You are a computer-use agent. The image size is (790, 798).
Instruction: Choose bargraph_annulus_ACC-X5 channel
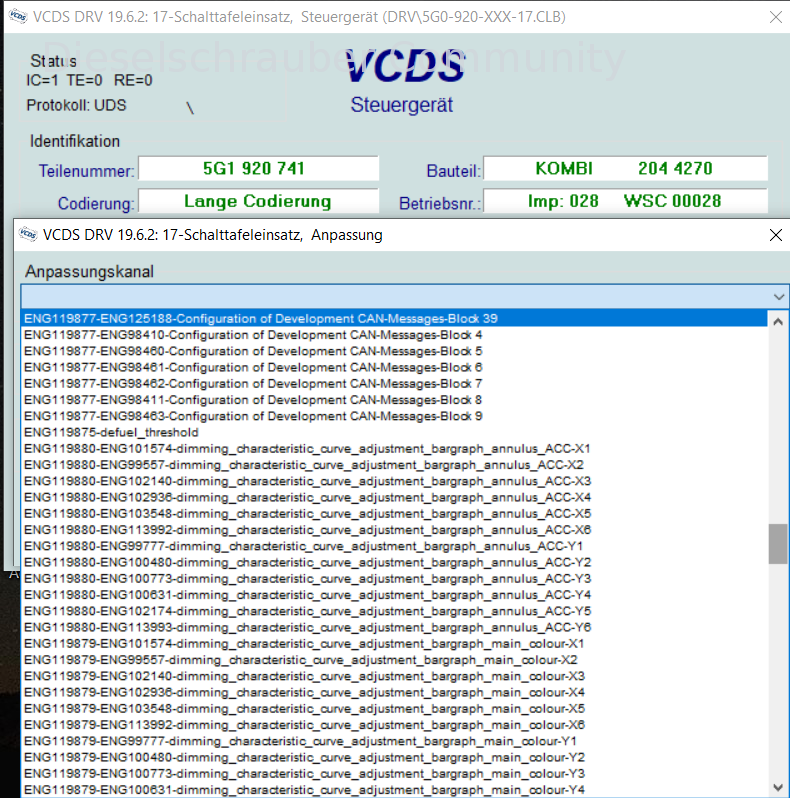tap(394, 514)
